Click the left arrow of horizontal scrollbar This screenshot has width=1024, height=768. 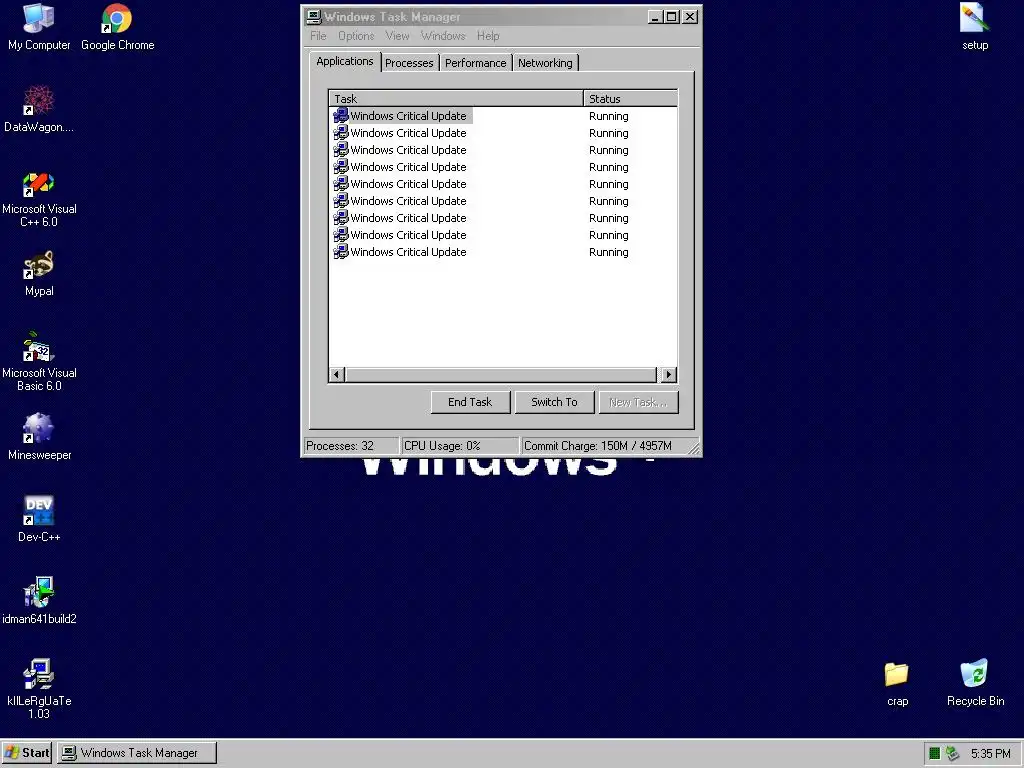tap(336, 375)
